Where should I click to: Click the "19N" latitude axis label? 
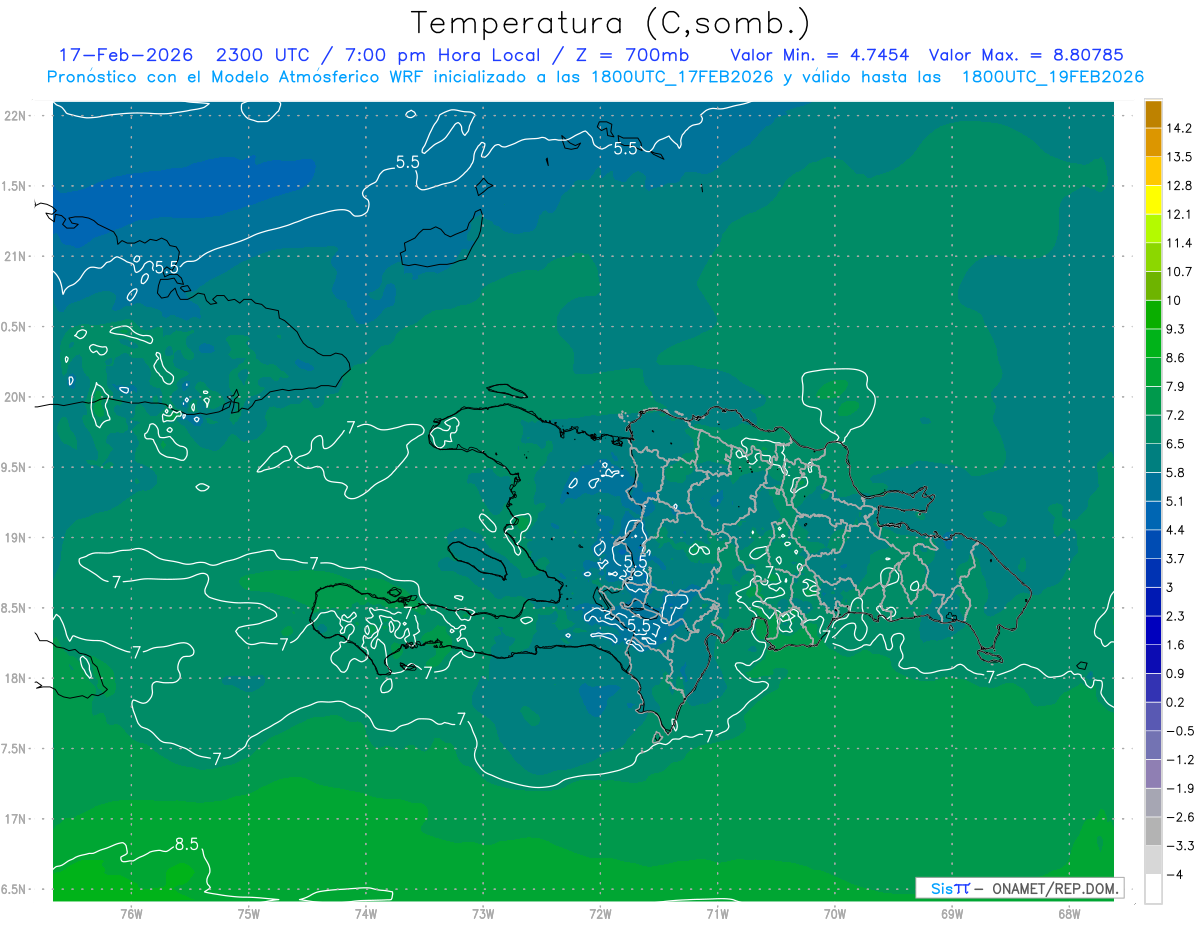pyautogui.click(x=17, y=538)
